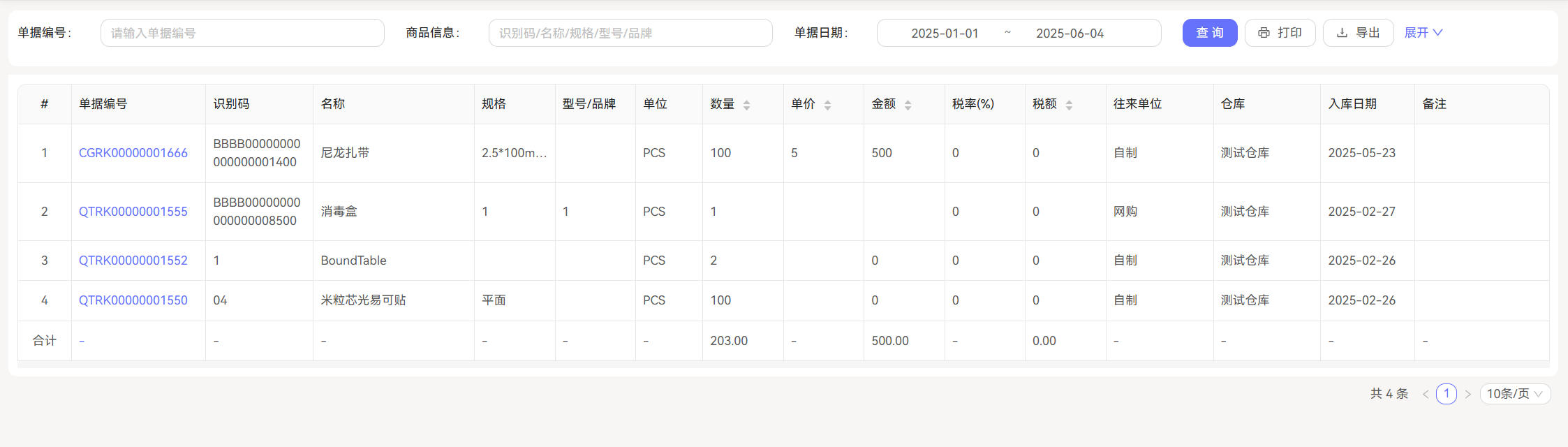1568x447 pixels.
Task: Open document QTRK00000001550
Action: (x=133, y=300)
